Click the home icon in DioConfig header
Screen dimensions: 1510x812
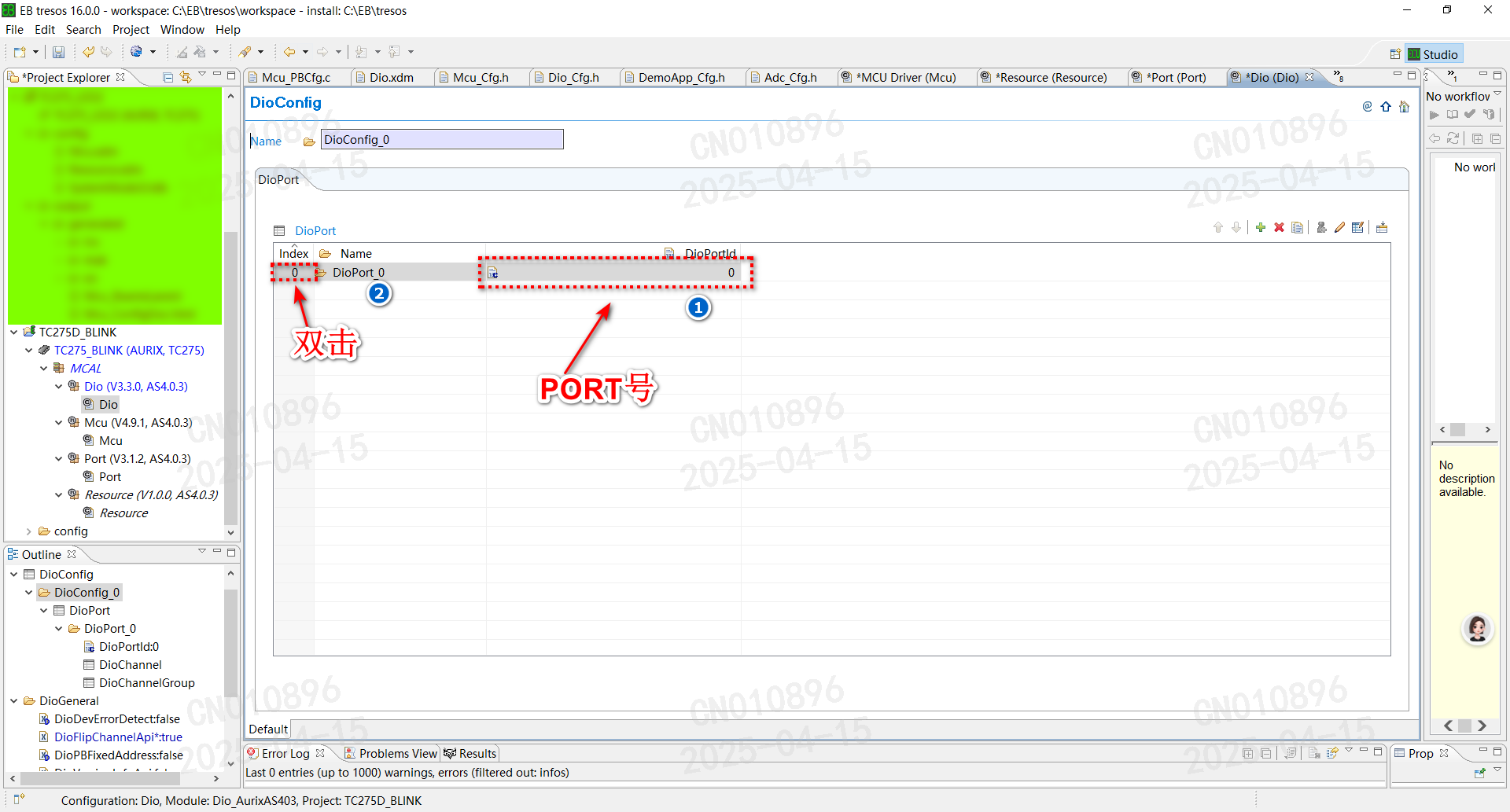[1405, 106]
